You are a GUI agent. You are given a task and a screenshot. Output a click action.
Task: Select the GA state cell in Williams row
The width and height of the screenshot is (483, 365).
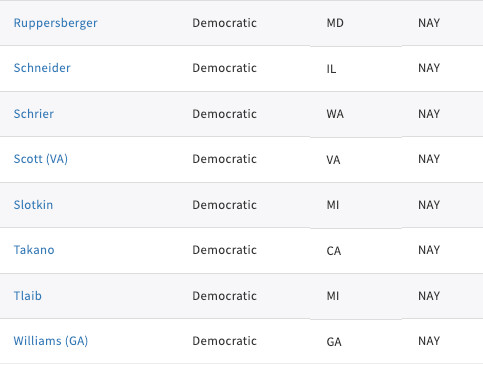[334, 342]
